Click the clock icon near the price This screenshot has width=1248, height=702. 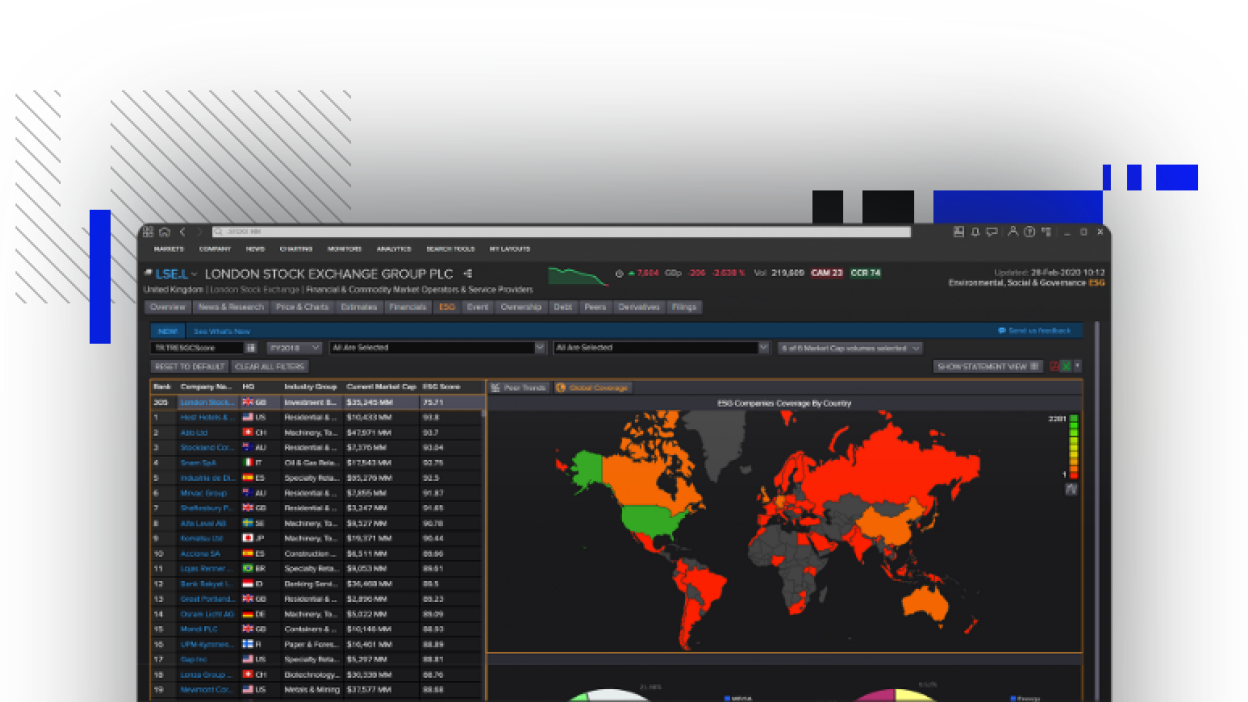[620, 273]
